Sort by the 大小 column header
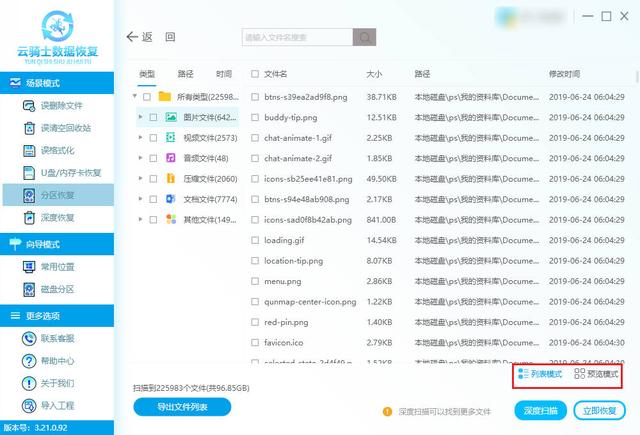The height and width of the screenshot is (435, 640). (374, 74)
